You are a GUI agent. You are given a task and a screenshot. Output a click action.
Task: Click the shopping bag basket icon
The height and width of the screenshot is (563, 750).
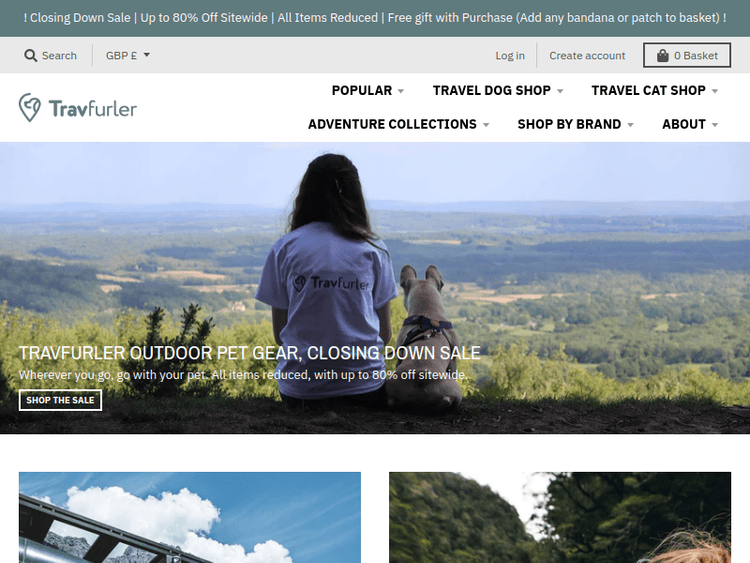click(x=662, y=55)
